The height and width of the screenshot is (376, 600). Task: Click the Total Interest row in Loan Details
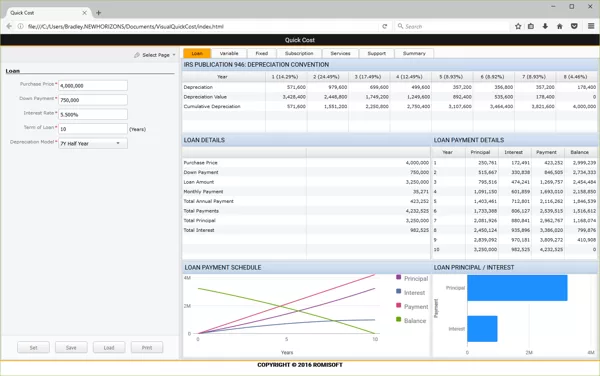306,230
